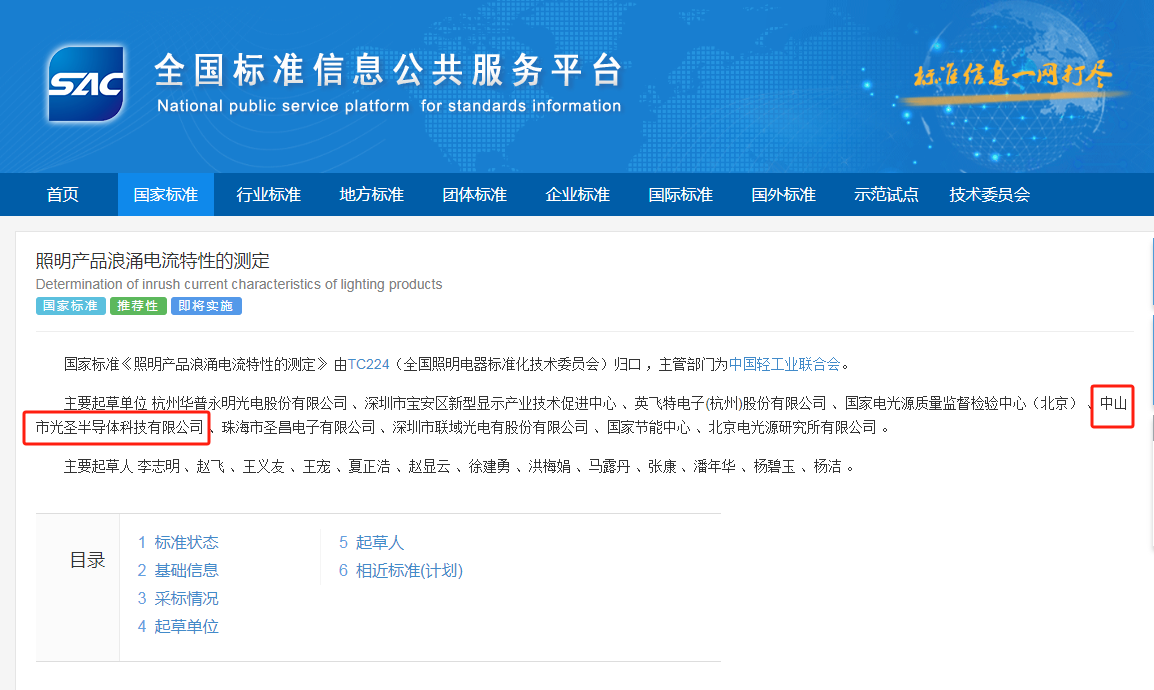Click the SAC logo icon
Image resolution: width=1154 pixels, height=690 pixels.
click(x=85, y=84)
